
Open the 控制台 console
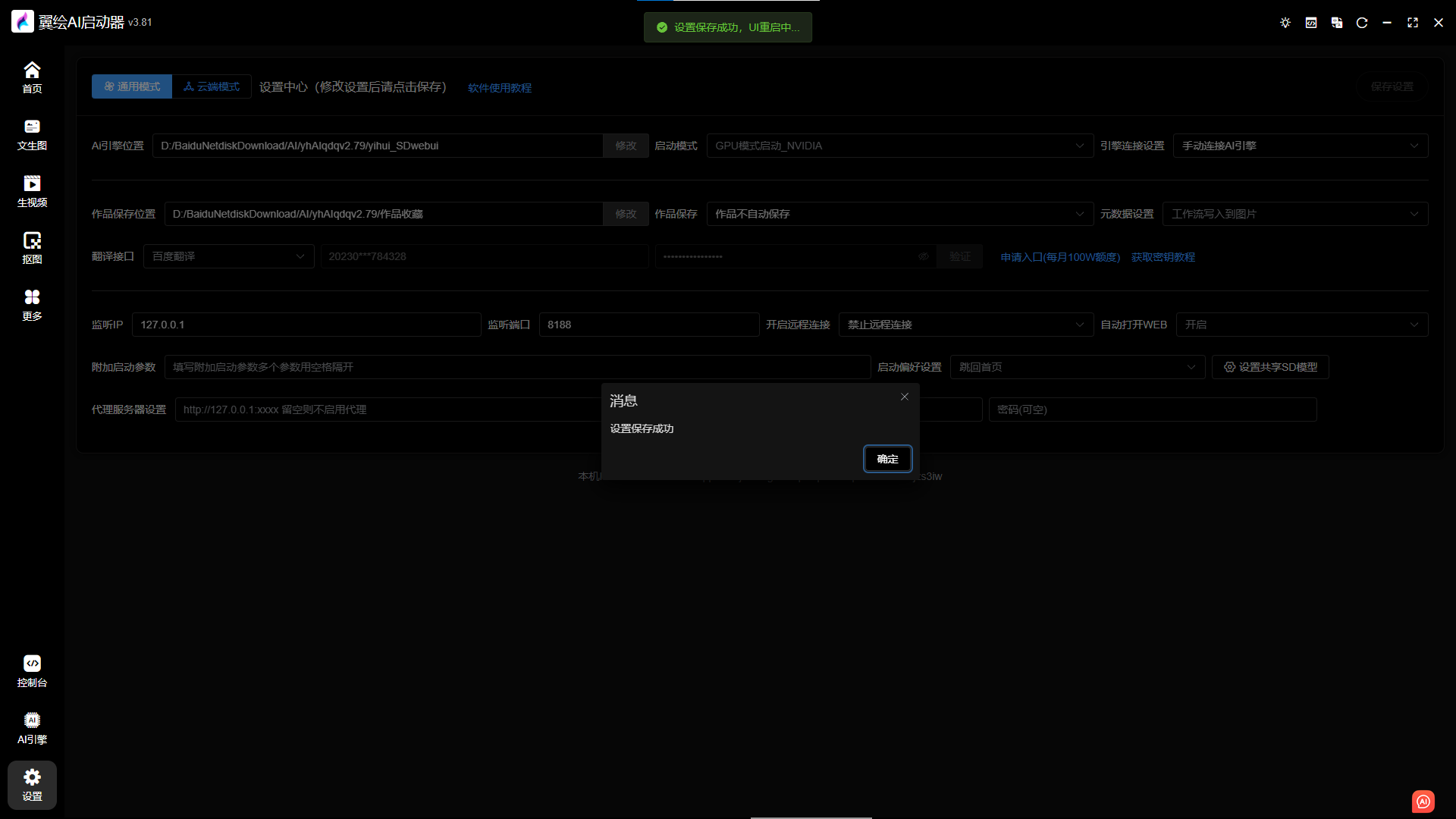coord(32,671)
